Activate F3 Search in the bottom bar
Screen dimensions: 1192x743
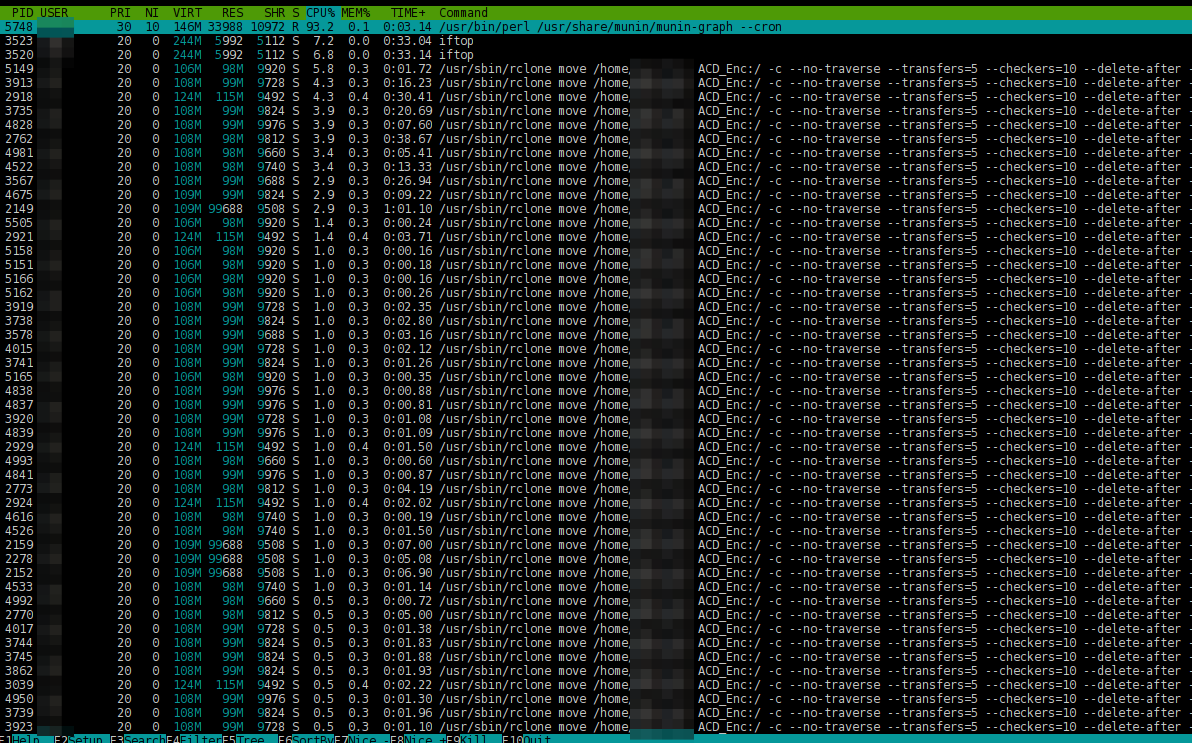tap(138, 740)
